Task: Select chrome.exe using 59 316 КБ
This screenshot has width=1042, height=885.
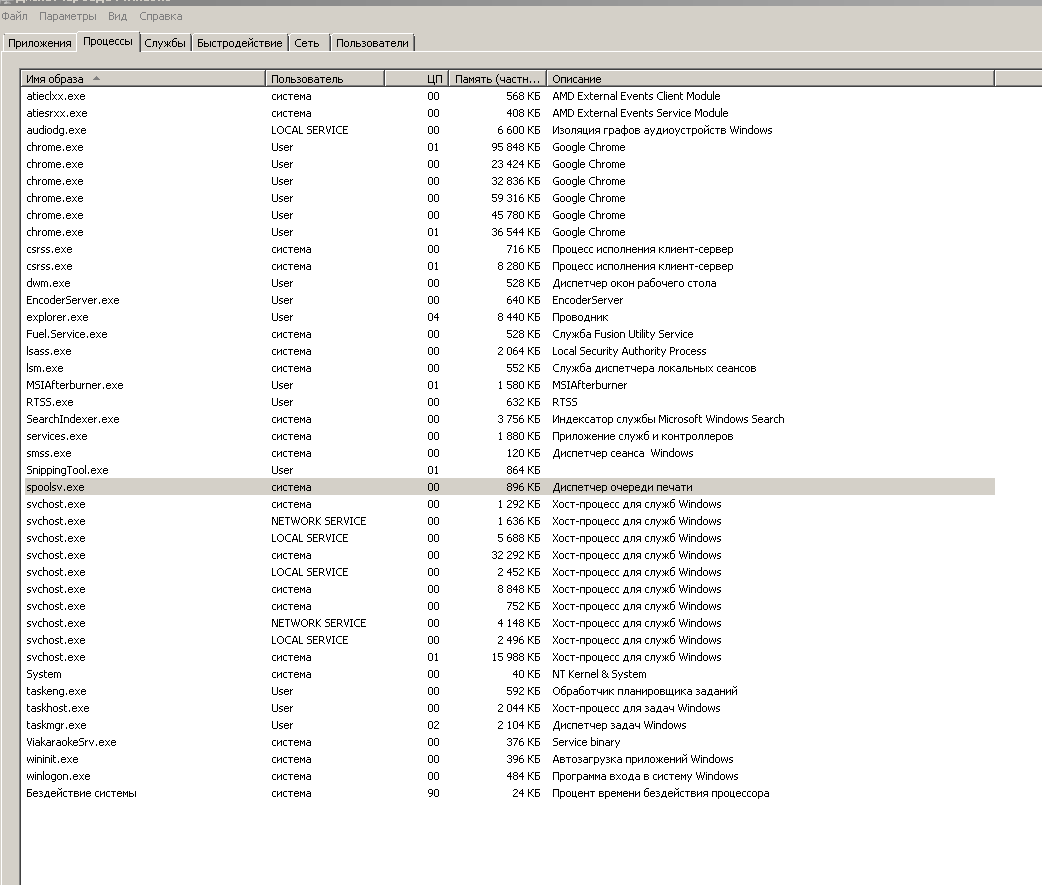Action: (x=510, y=199)
